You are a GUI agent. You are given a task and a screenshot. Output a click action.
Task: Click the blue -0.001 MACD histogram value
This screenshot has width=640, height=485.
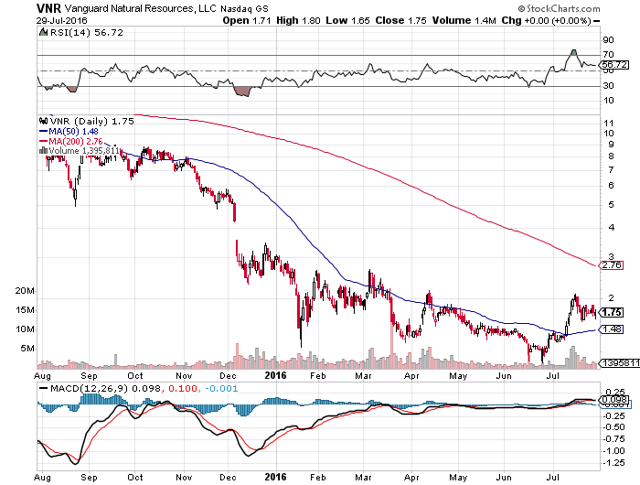click(x=221, y=388)
